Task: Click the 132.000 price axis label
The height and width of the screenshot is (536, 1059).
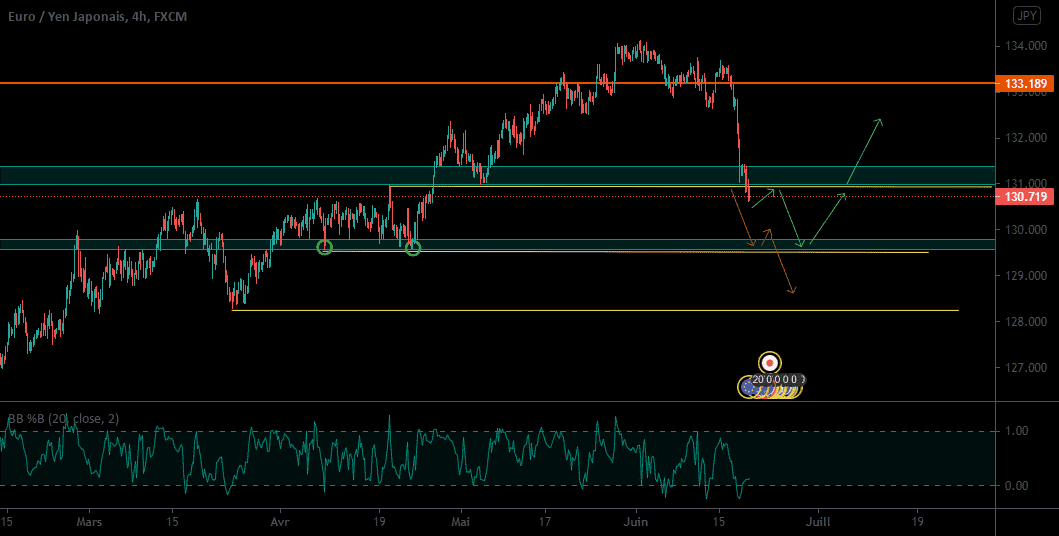Action: point(1026,138)
